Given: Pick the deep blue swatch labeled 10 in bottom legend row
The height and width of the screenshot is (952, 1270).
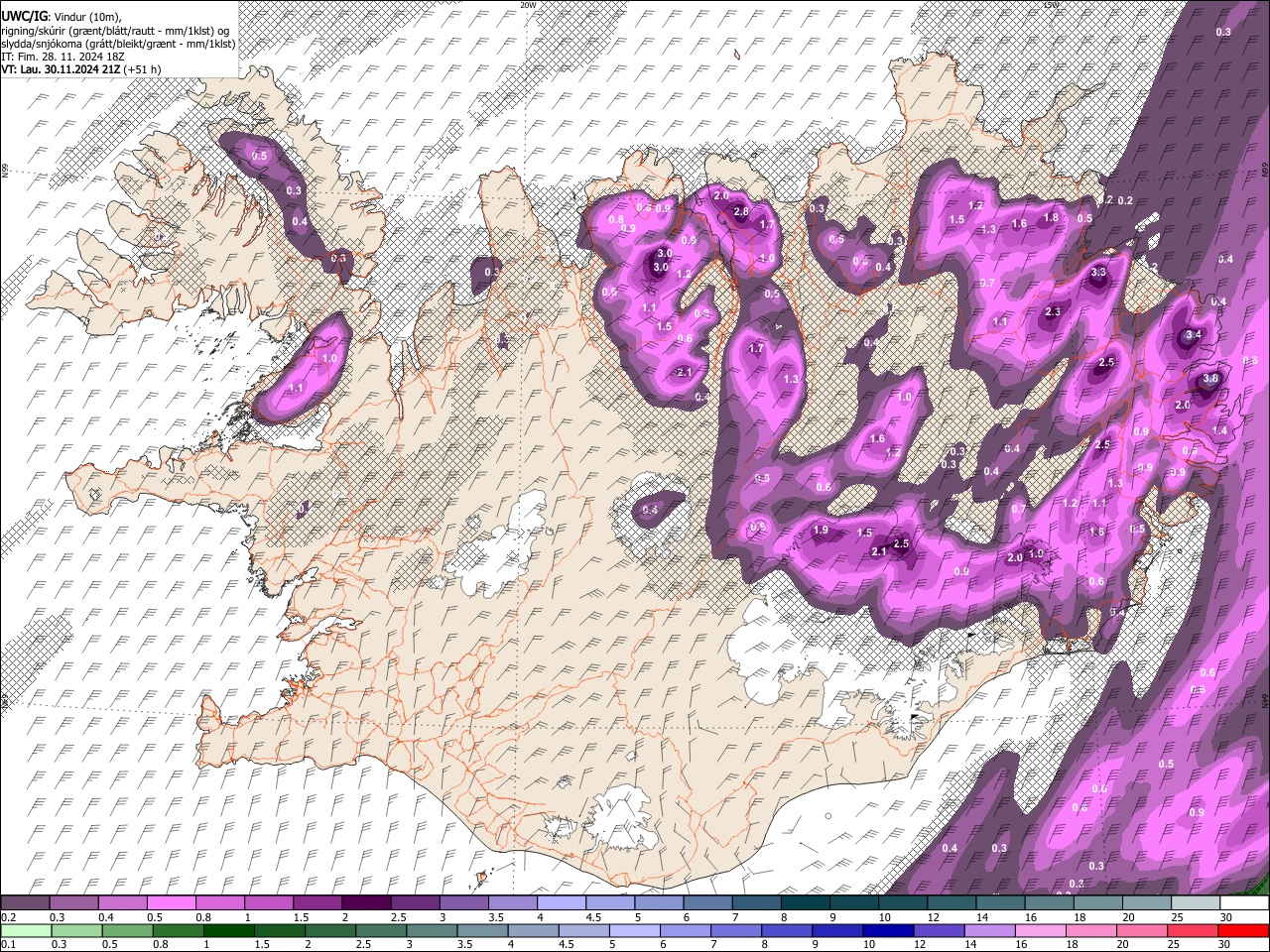Looking at the screenshot, I should point(889,930).
